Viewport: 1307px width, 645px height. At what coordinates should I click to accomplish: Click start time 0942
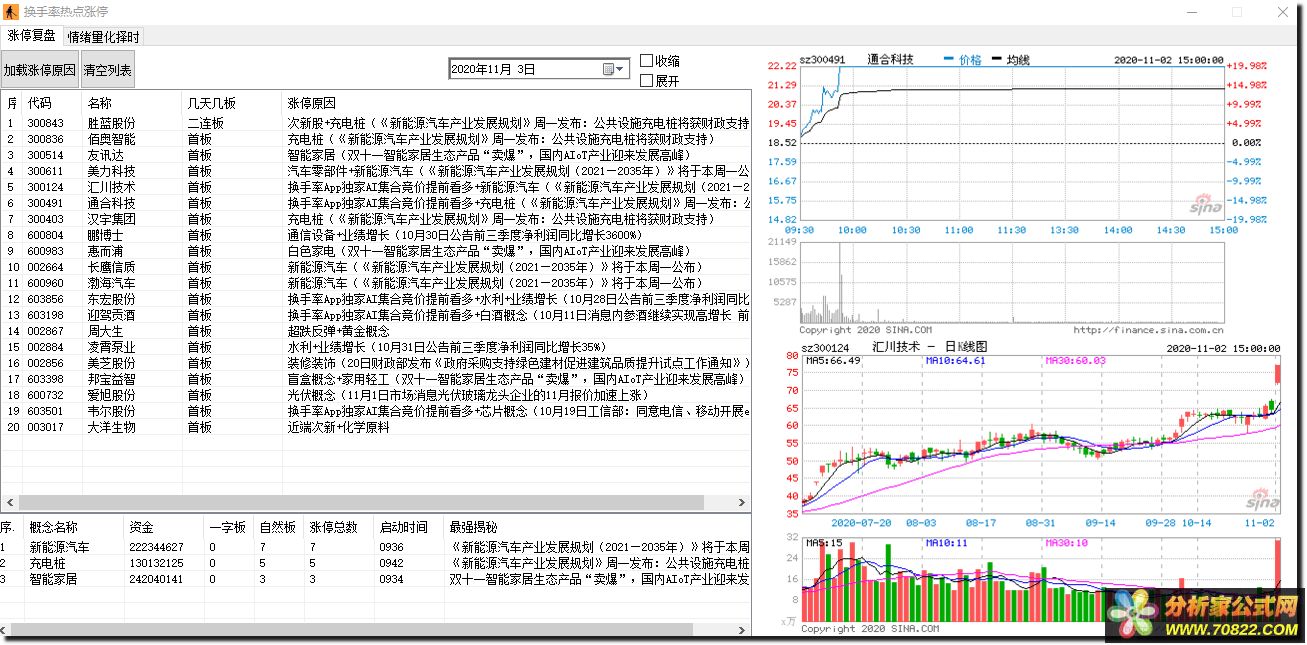click(391, 563)
